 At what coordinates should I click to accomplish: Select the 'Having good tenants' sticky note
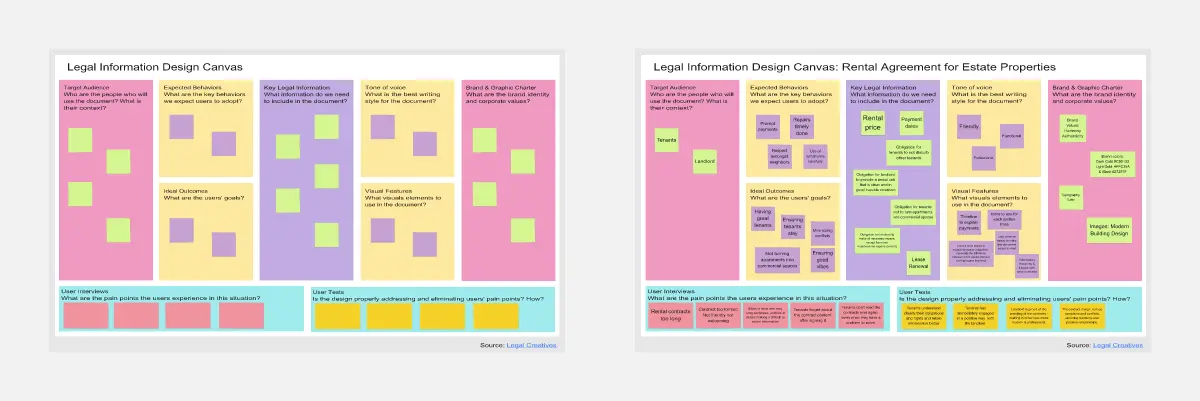pos(763,218)
